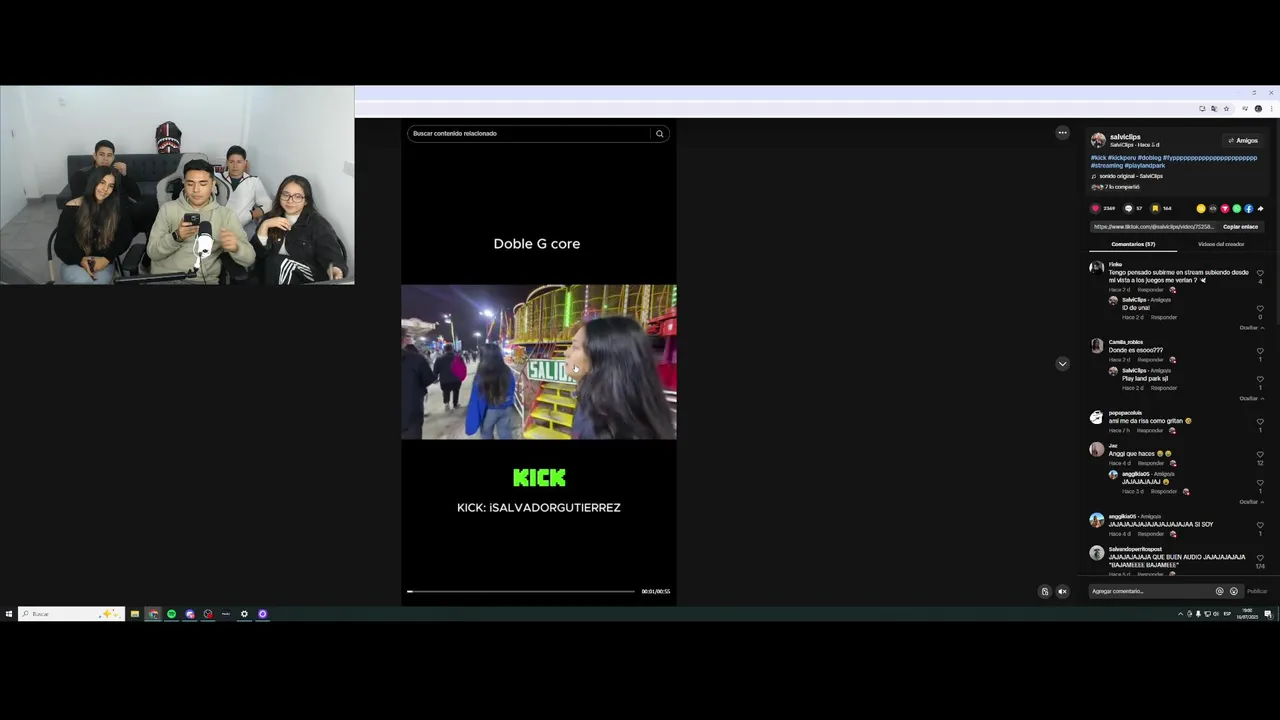The image size is (1280, 720).
Task: Click the @ mention icon in comment box
Action: tap(1219, 592)
